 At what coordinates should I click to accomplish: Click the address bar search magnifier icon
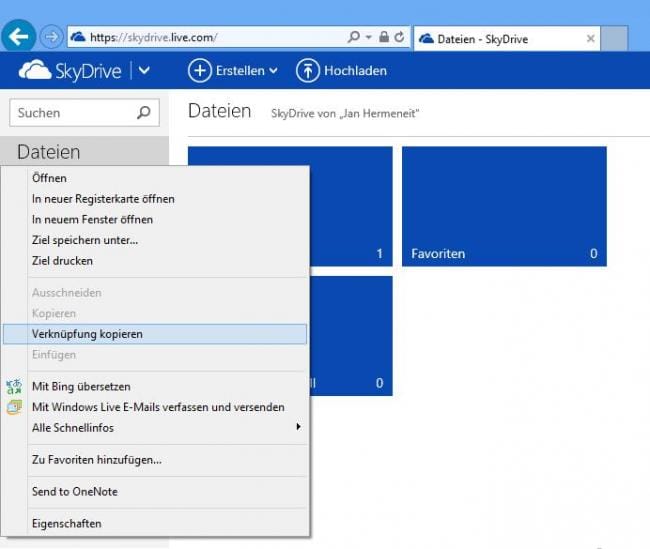pyautogui.click(x=354, y=37)
